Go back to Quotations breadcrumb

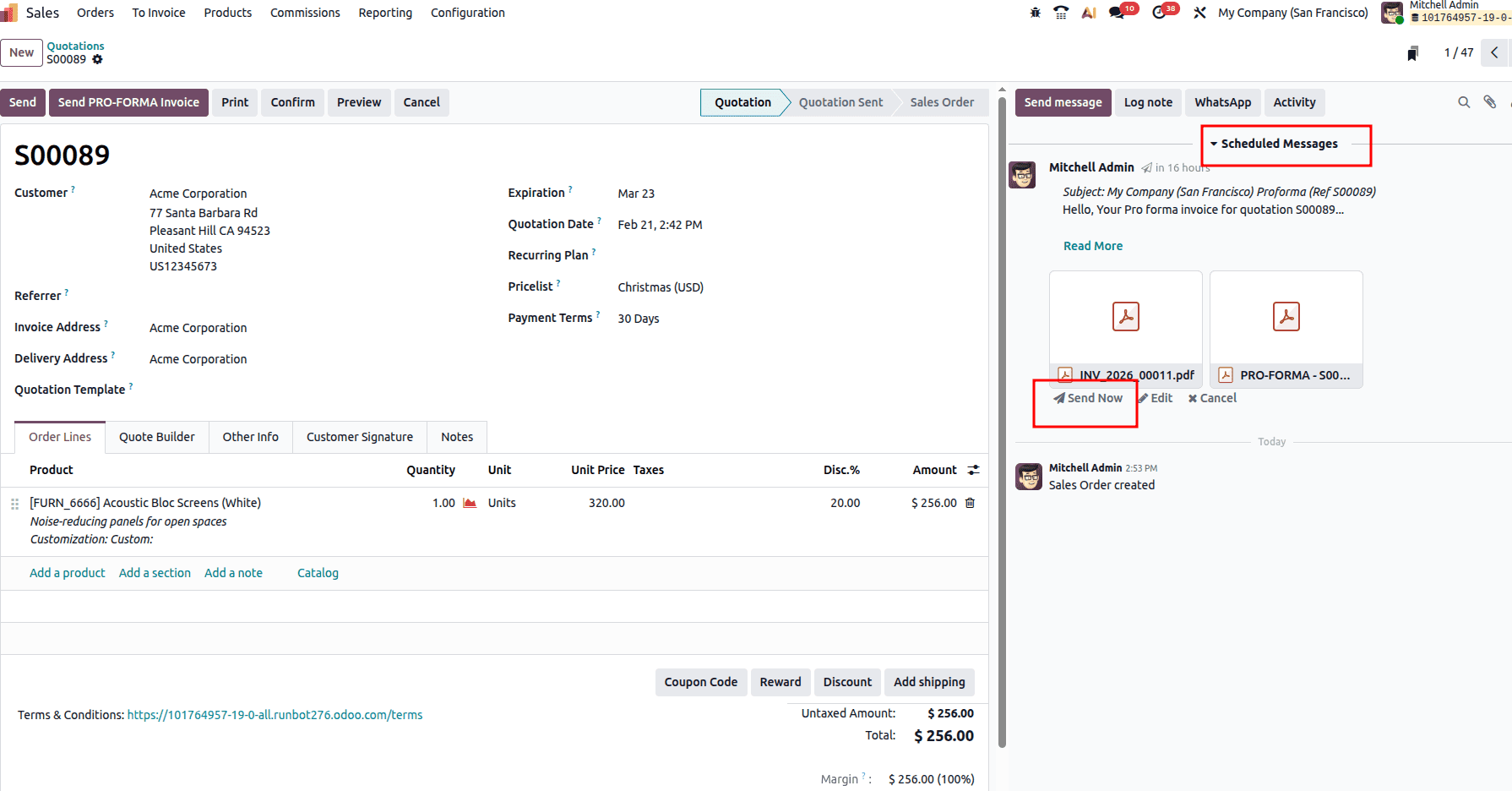click(x=75, y=46)
